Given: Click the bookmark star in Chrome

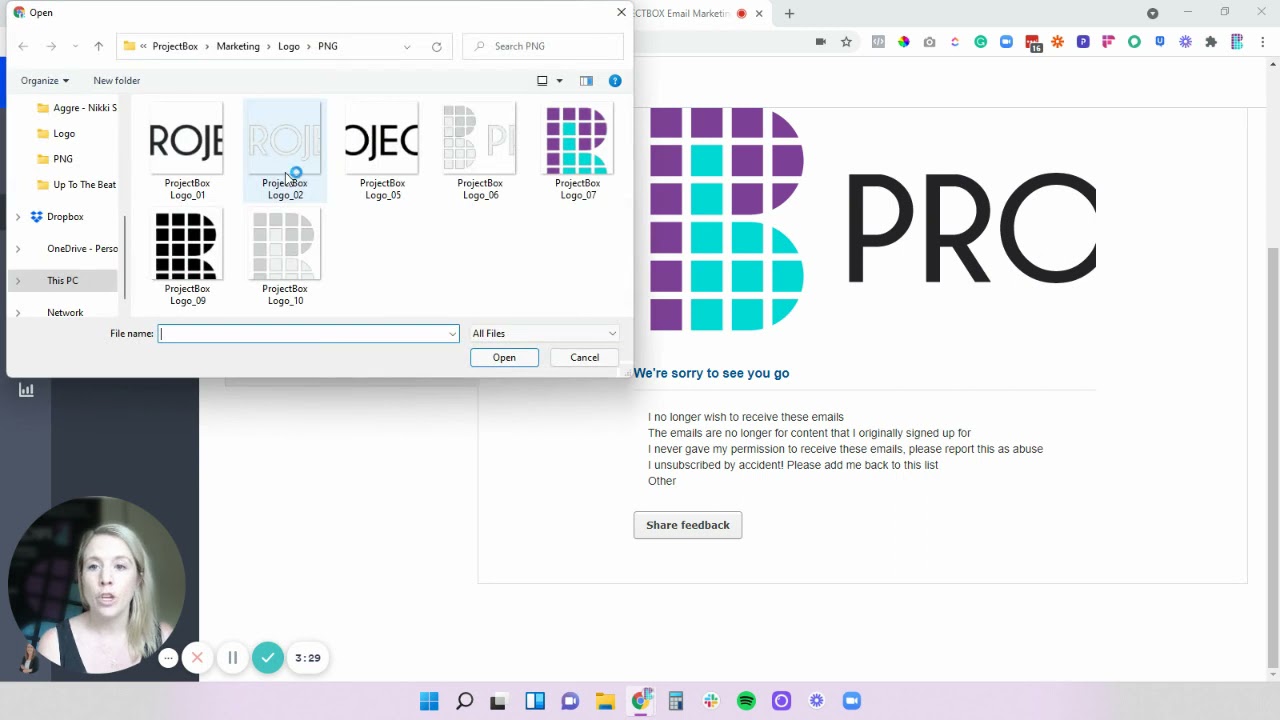Looking at the screenshot, I should pyautogui.click(x=846, y=42).
